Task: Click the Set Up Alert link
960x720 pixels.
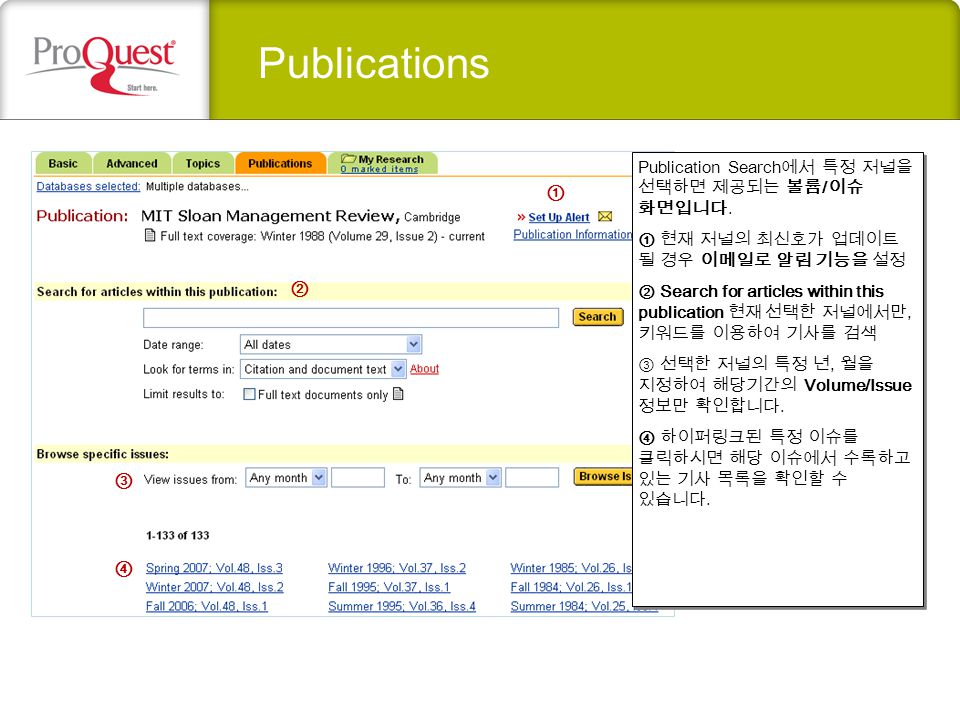Action: click(559, 217)
